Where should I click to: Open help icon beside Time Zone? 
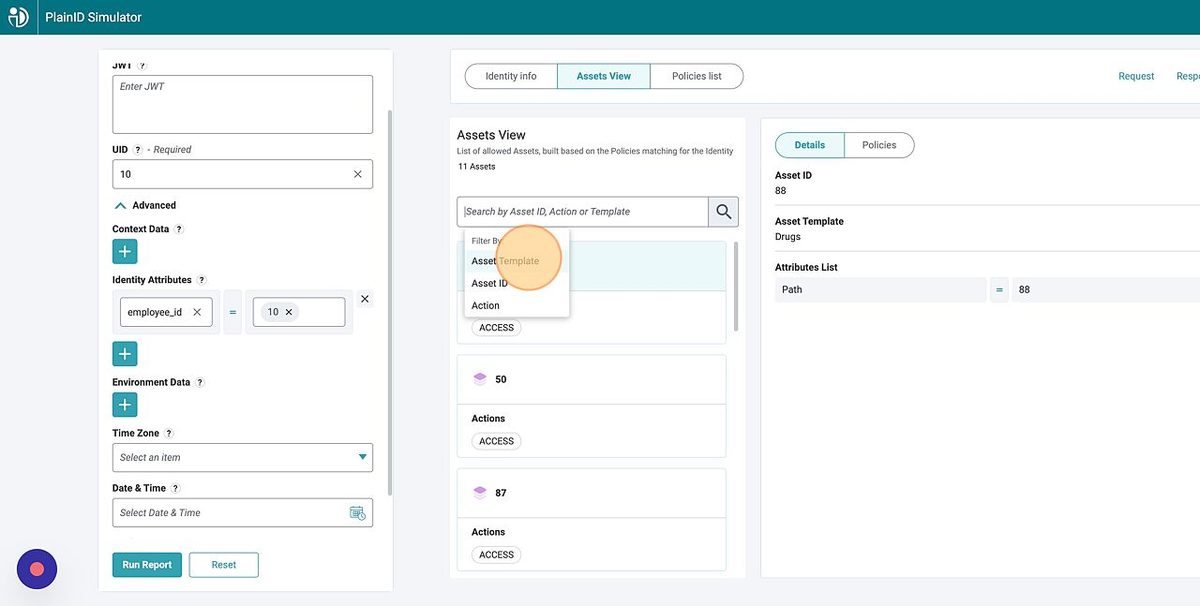[168, 433]
